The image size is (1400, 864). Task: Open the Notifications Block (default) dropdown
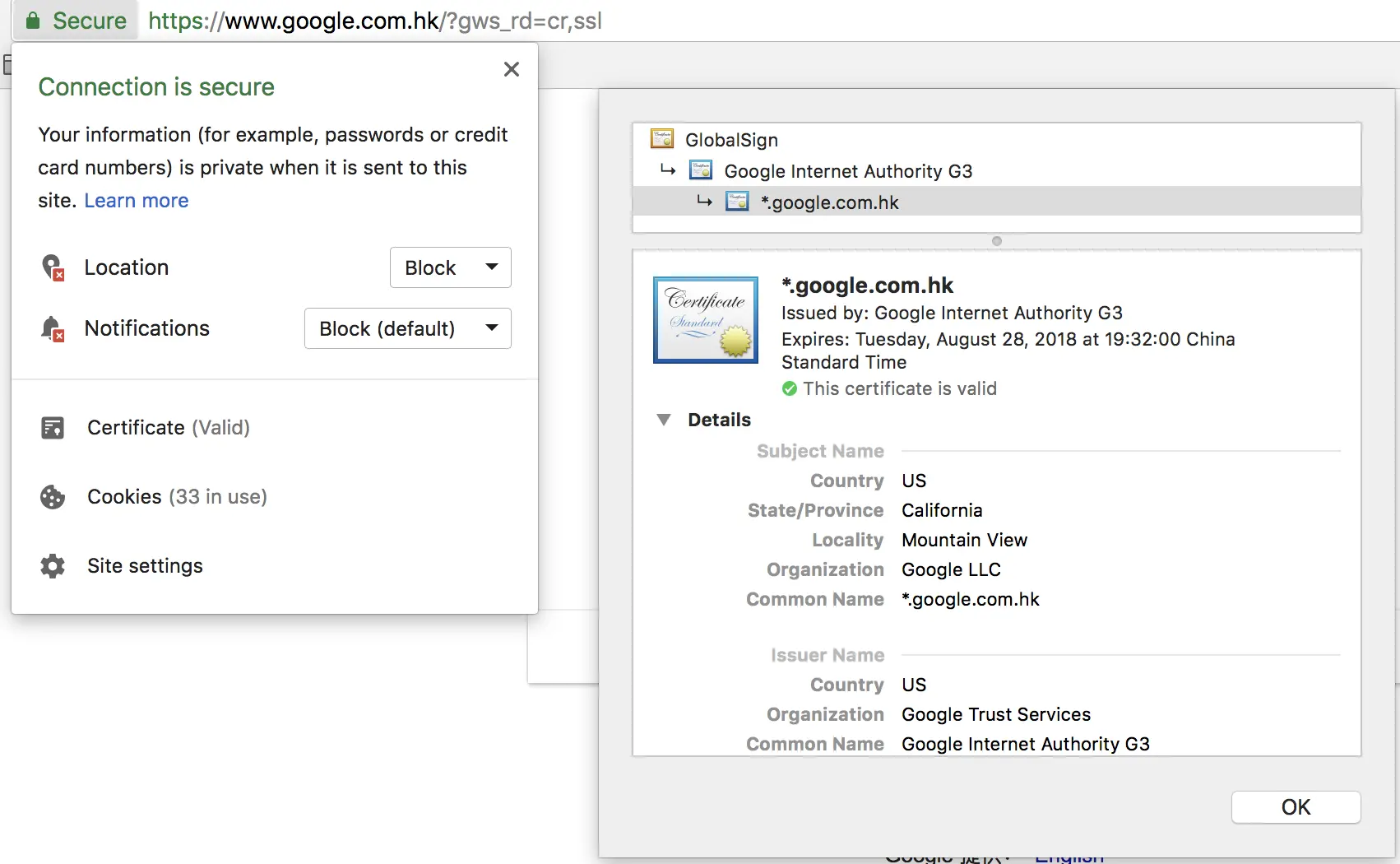[x=408, y=328]
